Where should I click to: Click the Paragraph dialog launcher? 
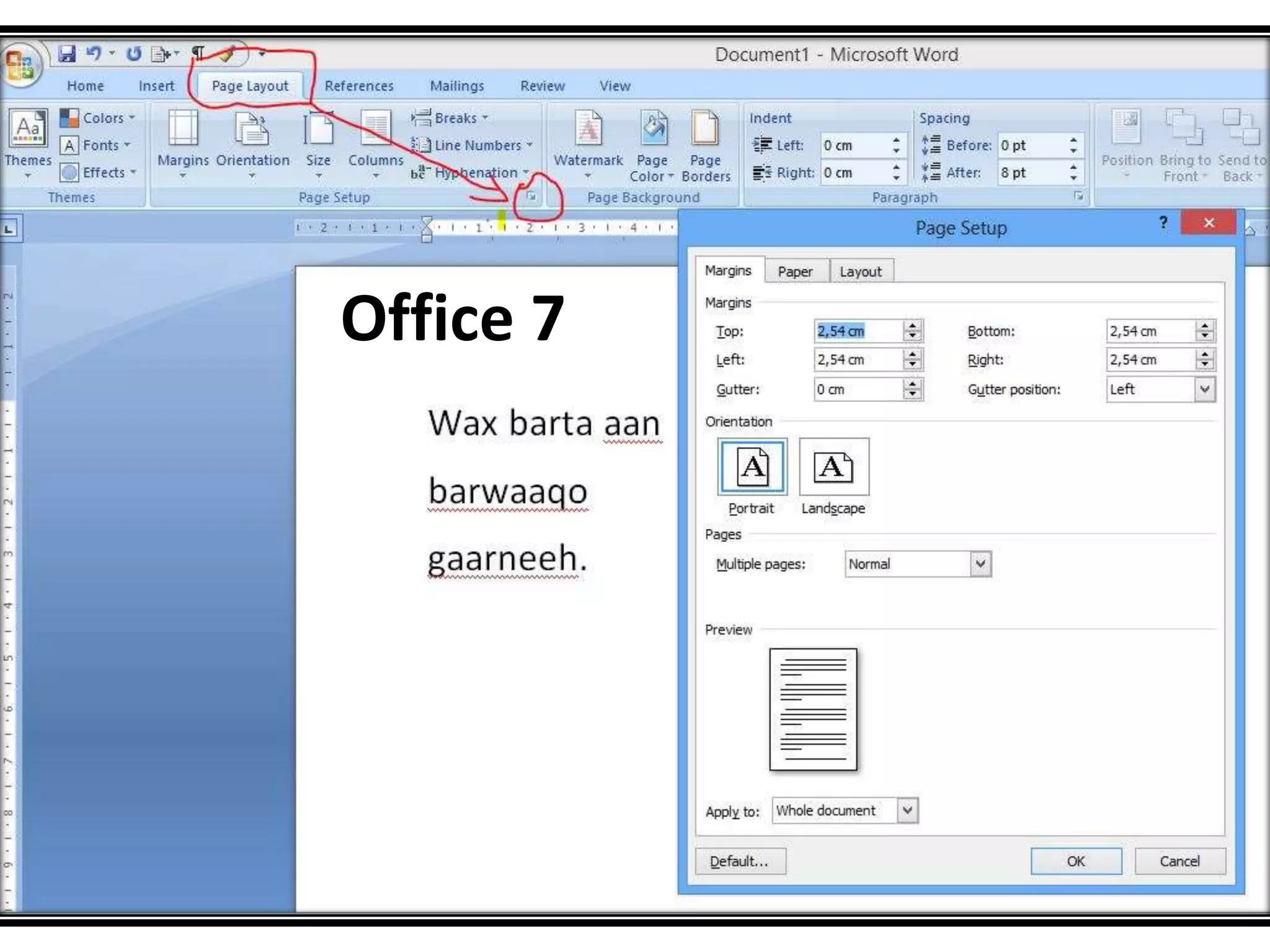[1079, 196]
